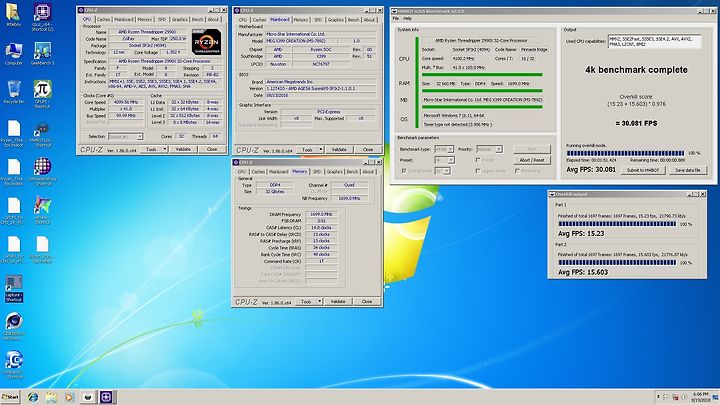Click the overkill mode progress bar in HWBOT
Image resolution: width=720 pixels, height=405 pixels.
point(625,153)
